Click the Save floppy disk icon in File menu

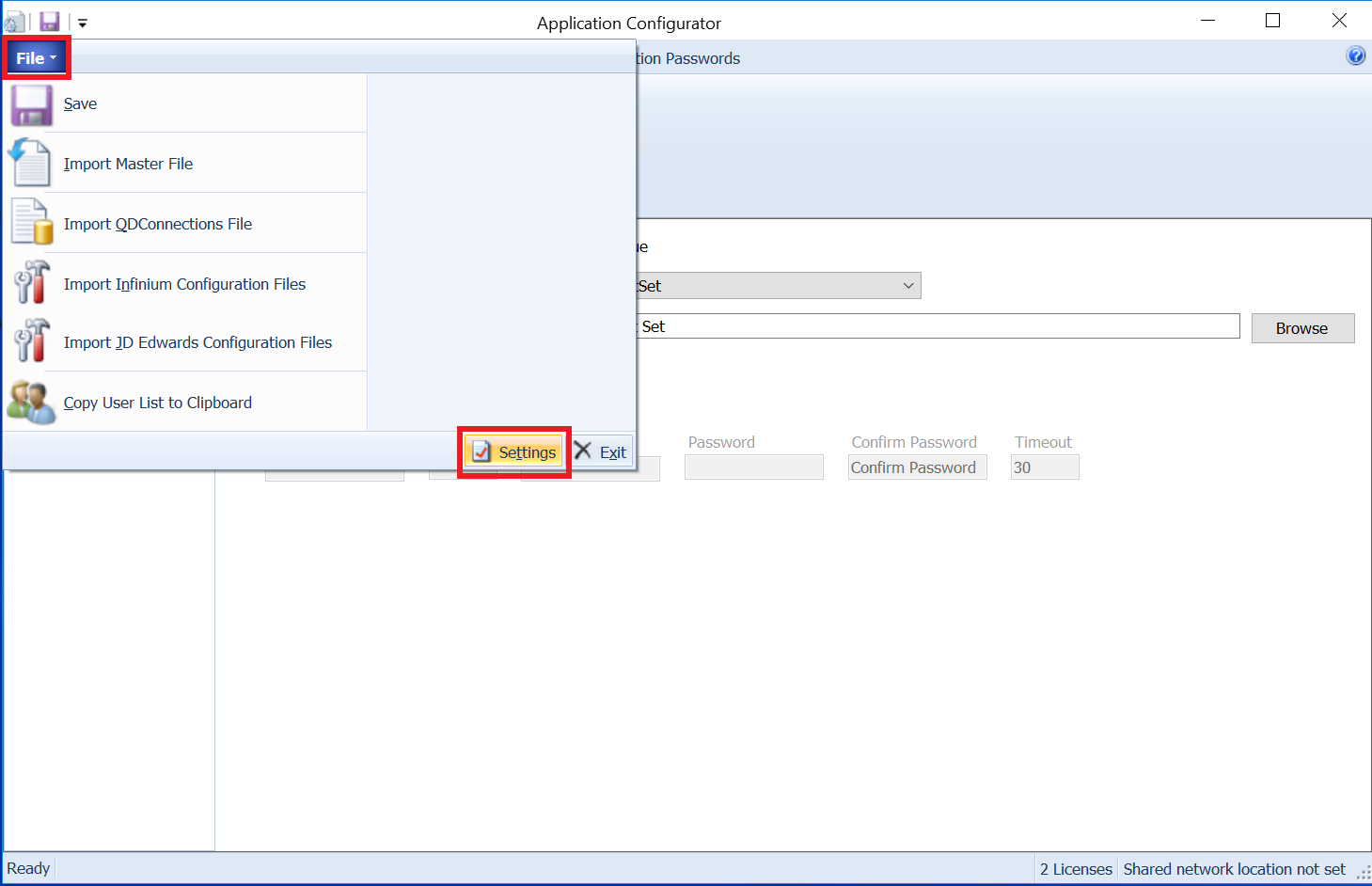(31, 104)
